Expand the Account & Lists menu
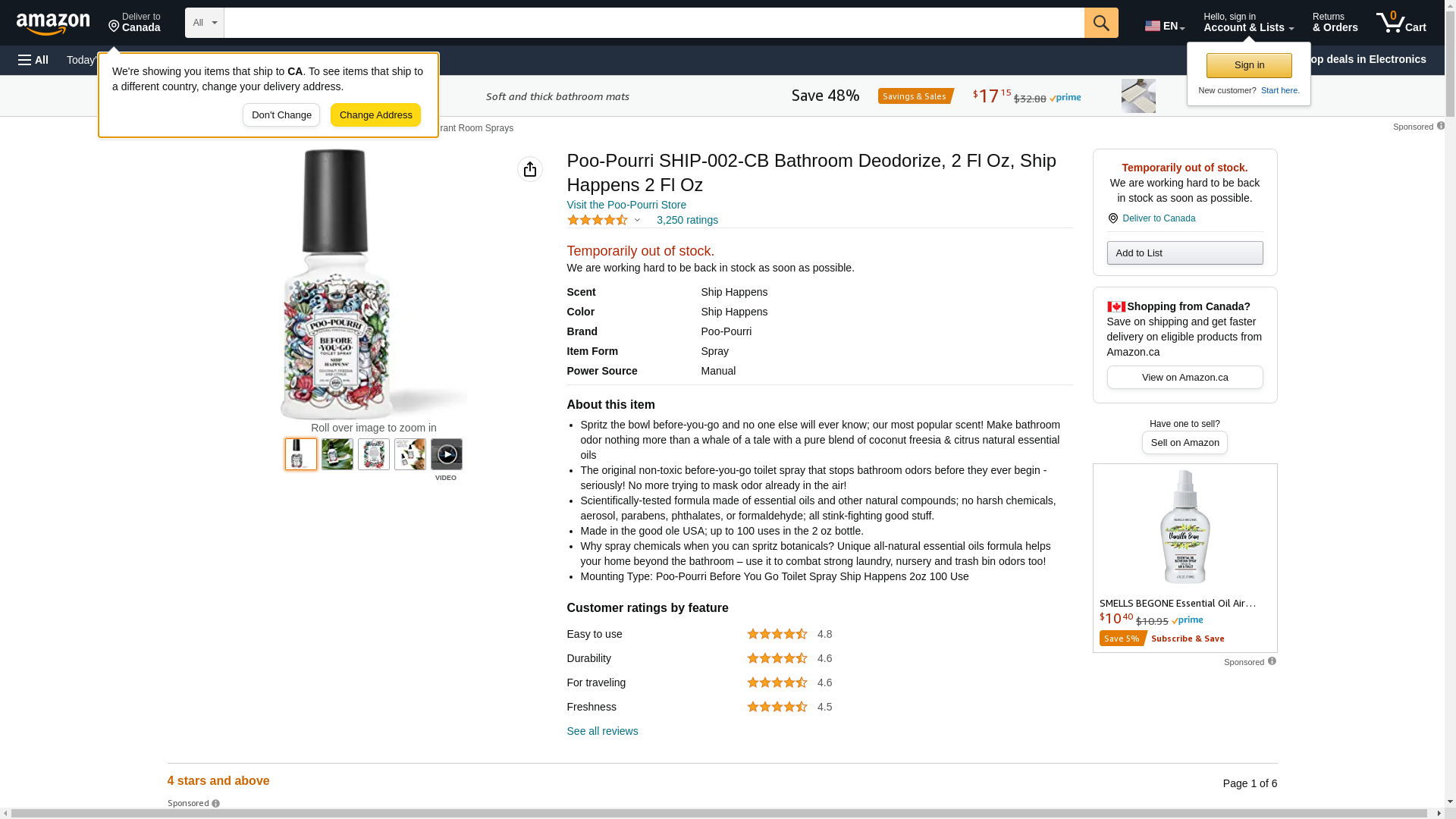This screenshot has width=1456, height=819. point(1248,23)
